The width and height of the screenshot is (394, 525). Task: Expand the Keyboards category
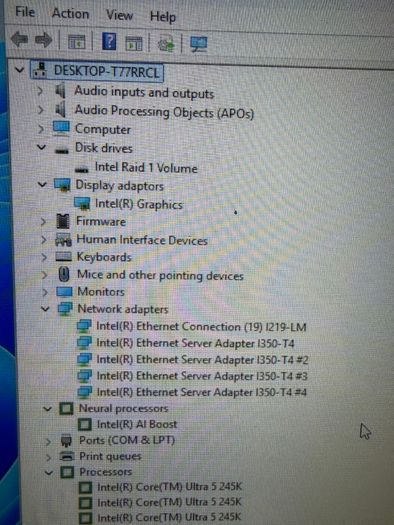tap(44, 257)
